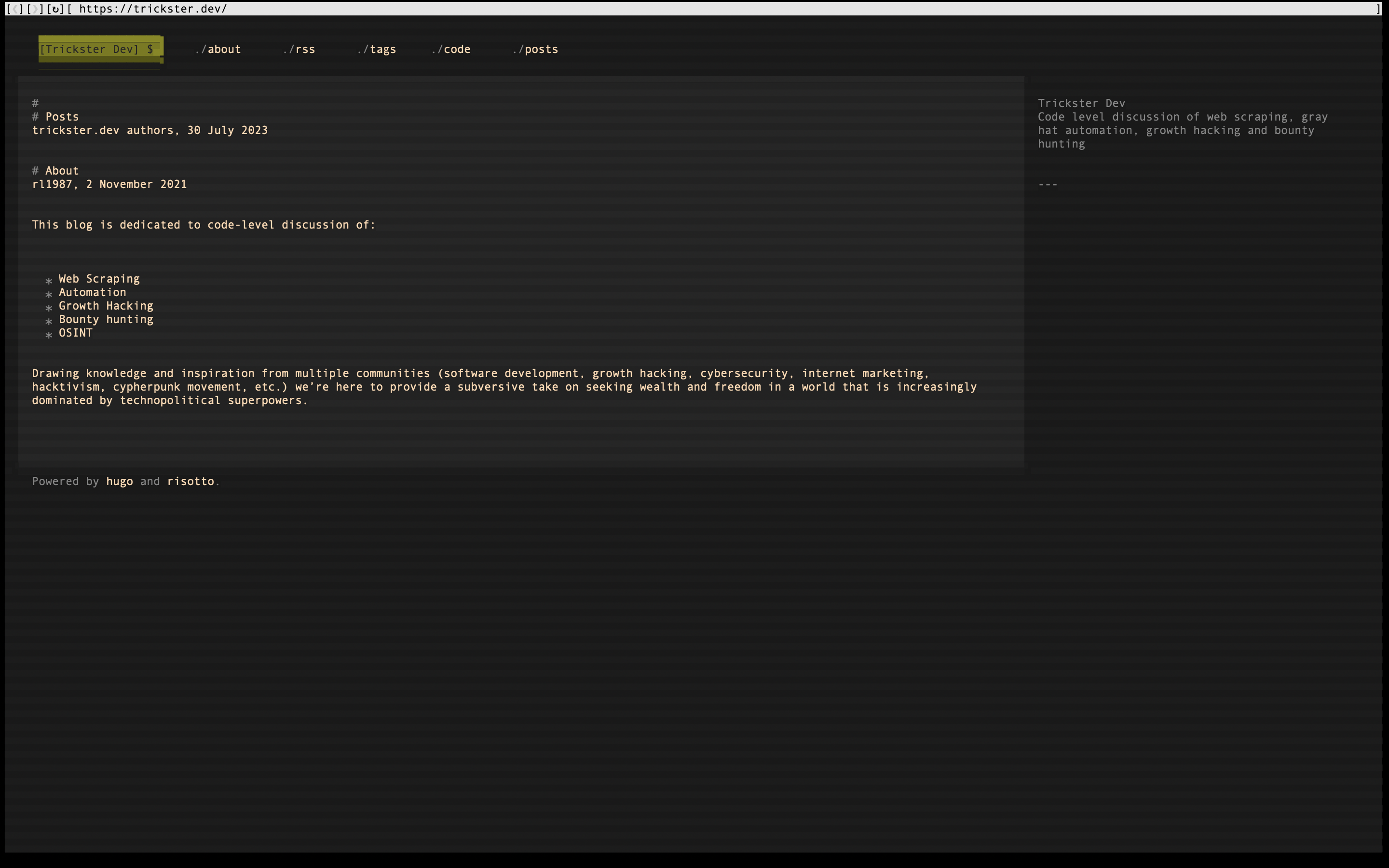The image size is (1389, 868).
Task: Click the OSINT list item
Action: tap(75, 333)
